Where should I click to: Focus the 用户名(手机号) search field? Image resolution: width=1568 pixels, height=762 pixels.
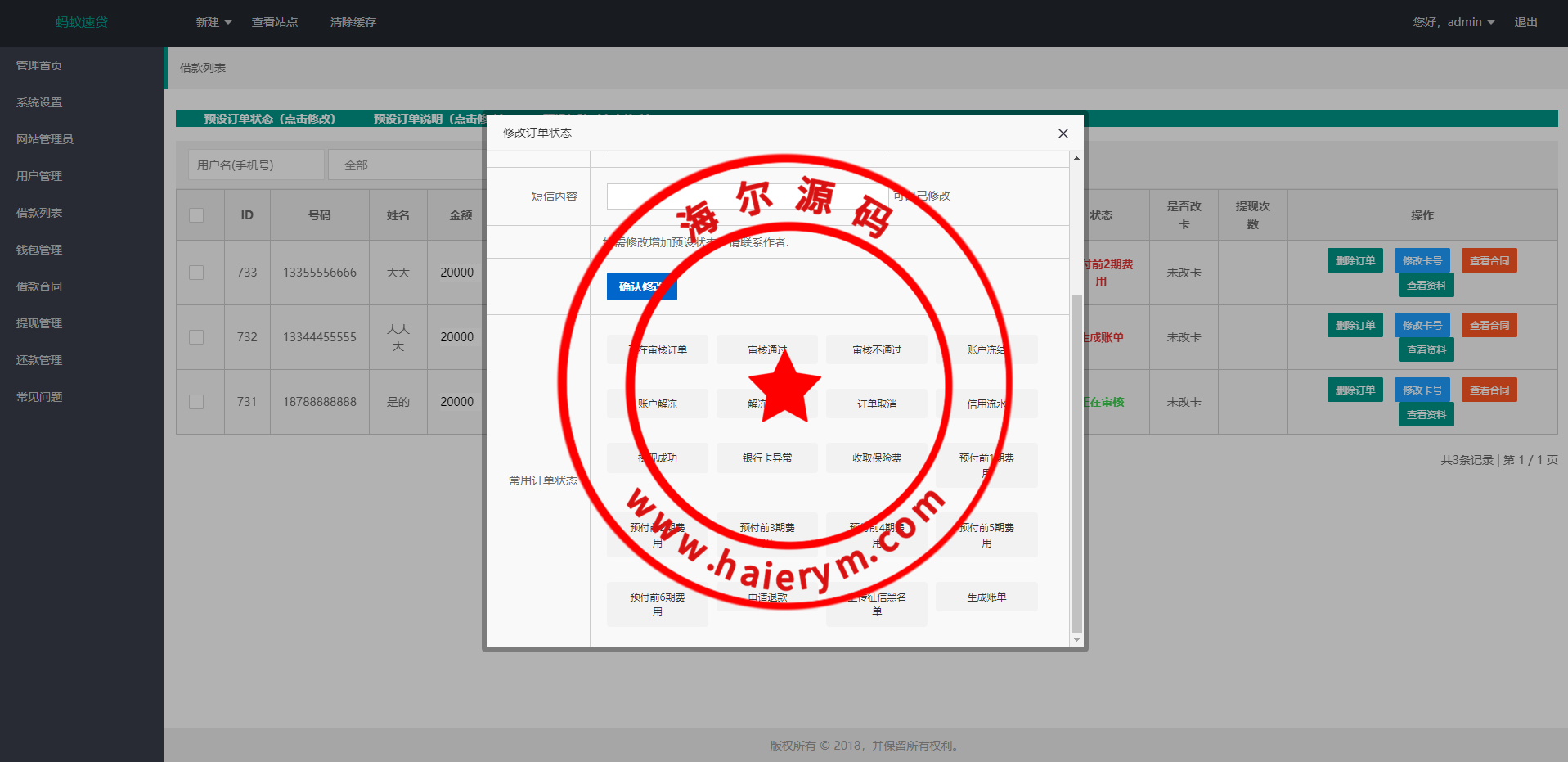click(256, 165)
